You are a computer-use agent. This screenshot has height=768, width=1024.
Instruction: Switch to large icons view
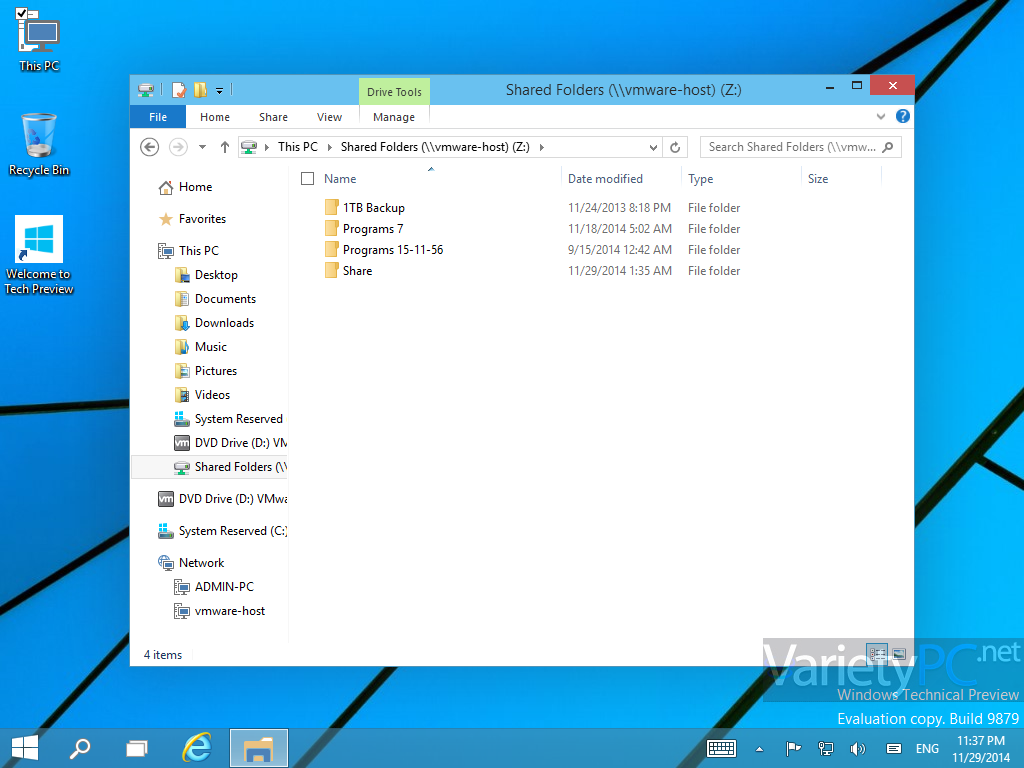click(899, 654)
